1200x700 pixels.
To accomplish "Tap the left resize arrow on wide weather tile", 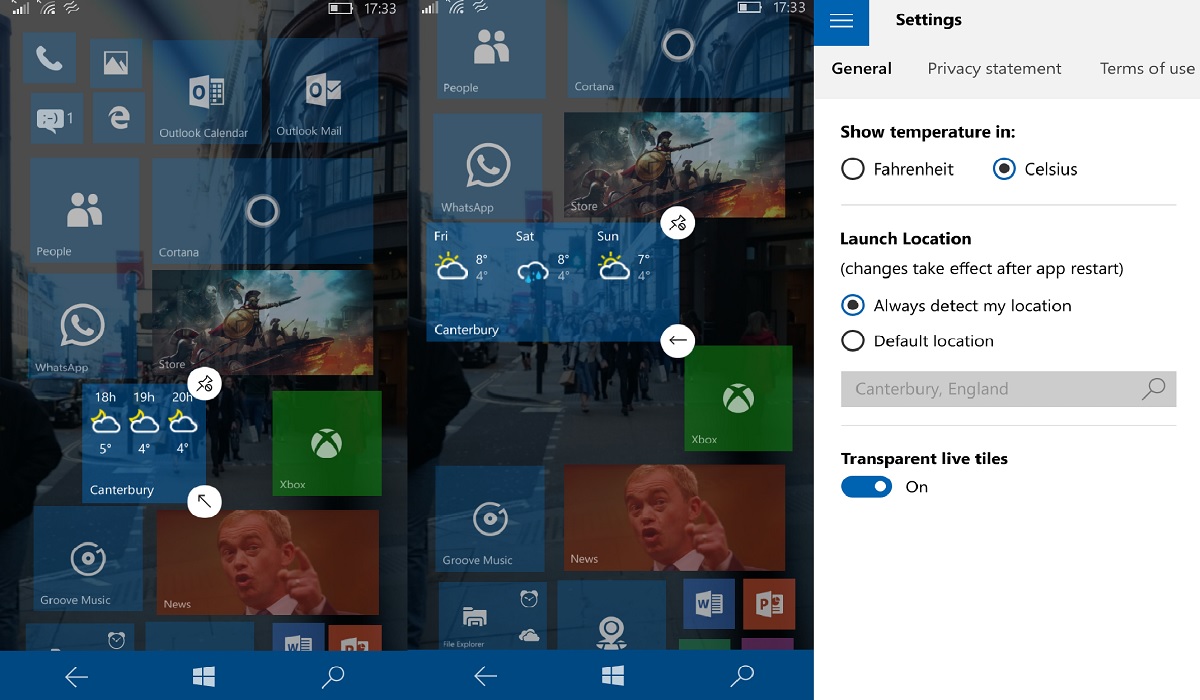I will [x=677, y=341].
